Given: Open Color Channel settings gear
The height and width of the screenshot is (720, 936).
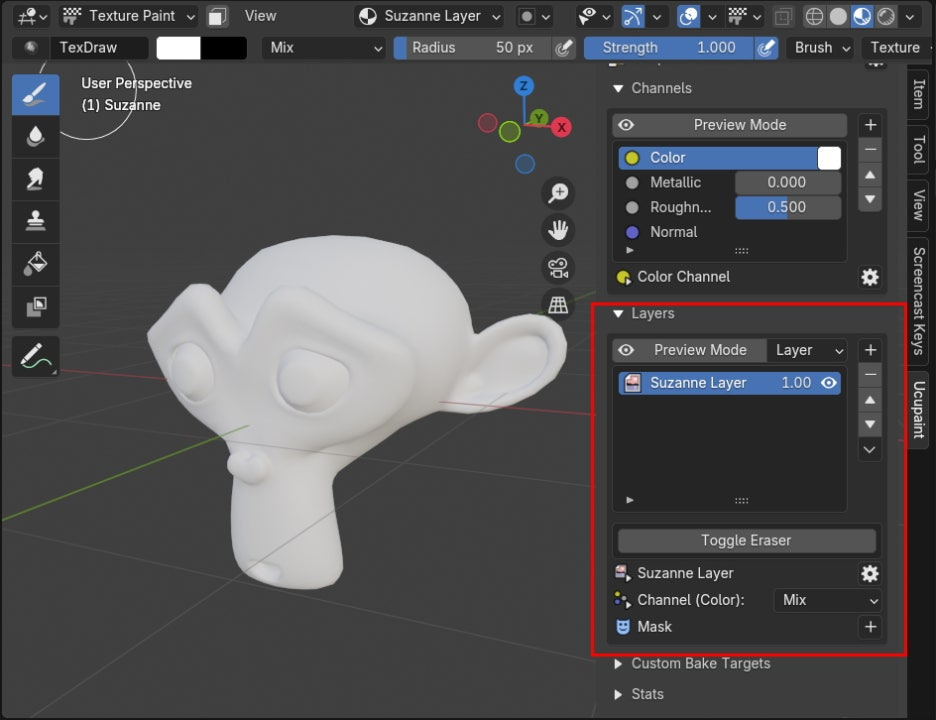Looking at the screenshot, I should (870, 277).
